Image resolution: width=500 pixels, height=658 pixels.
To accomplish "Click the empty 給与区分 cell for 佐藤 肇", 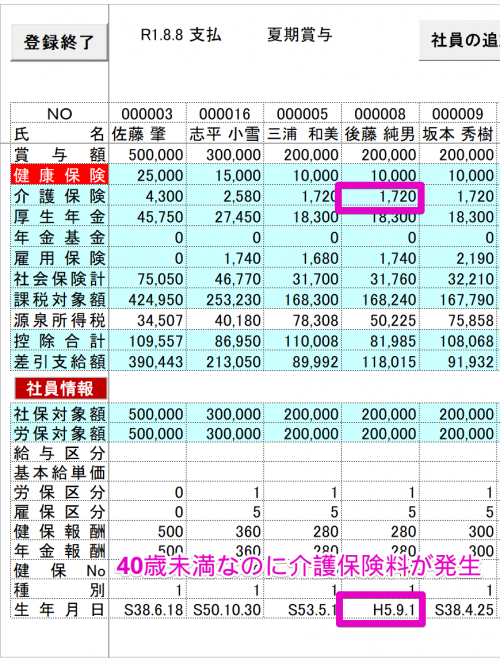I will pyautogui.click(x=147, y=453).
